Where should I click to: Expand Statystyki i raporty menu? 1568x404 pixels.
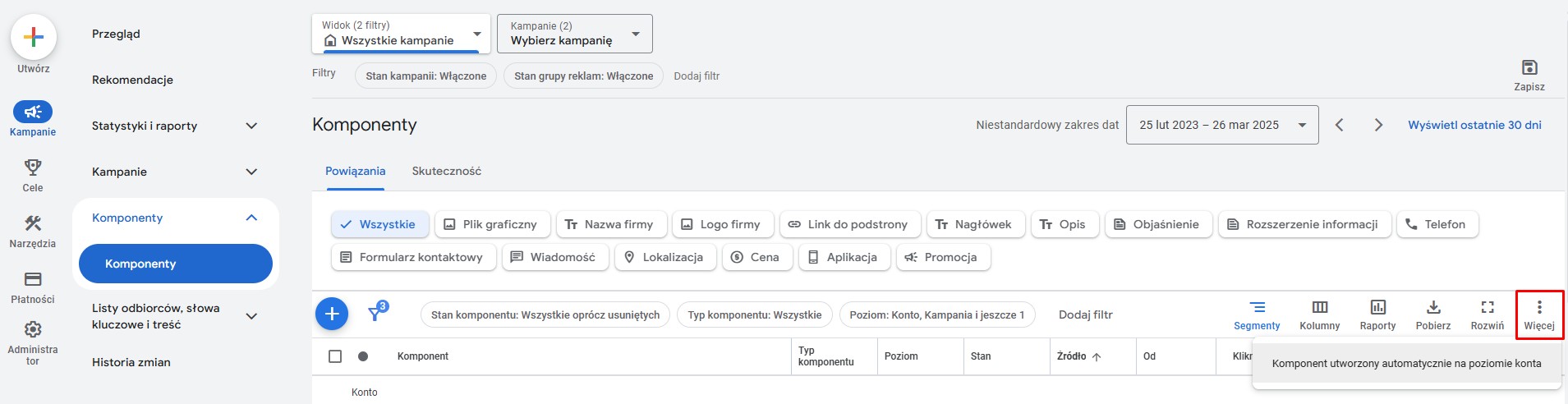(x=251, y=126)
